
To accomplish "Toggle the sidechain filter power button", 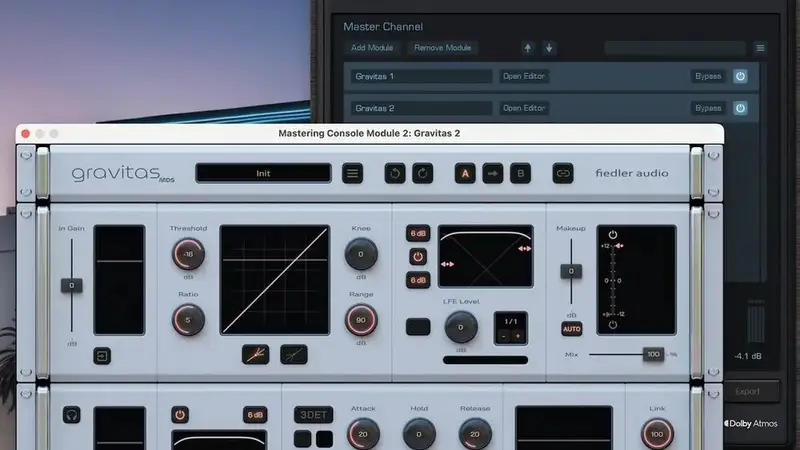I will [x=418, y=257].
